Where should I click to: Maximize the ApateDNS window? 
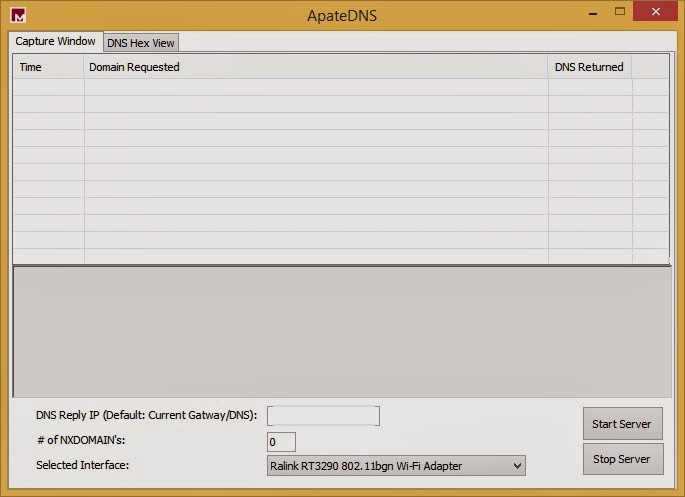[619, 12]
